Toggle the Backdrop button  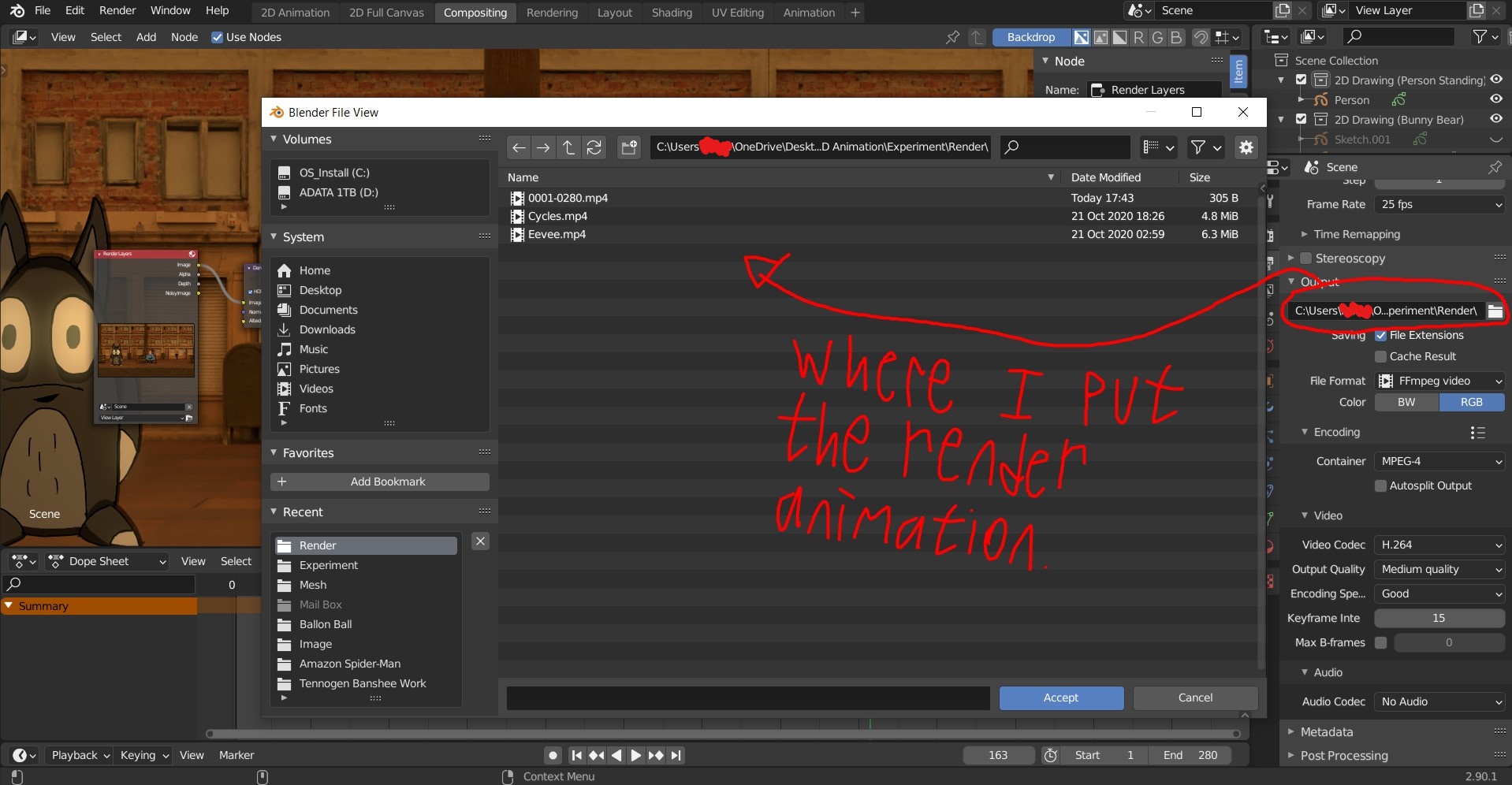coord(1031,37)
